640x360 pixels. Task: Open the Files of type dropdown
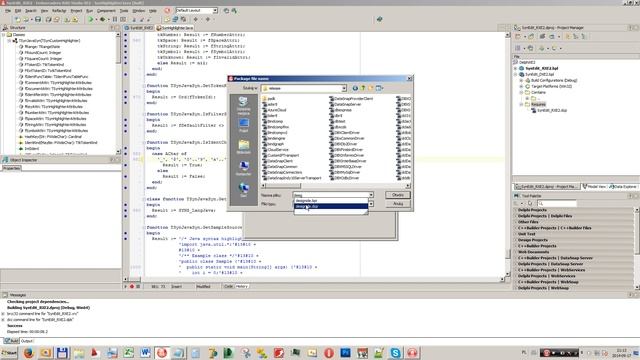point(371,204)
